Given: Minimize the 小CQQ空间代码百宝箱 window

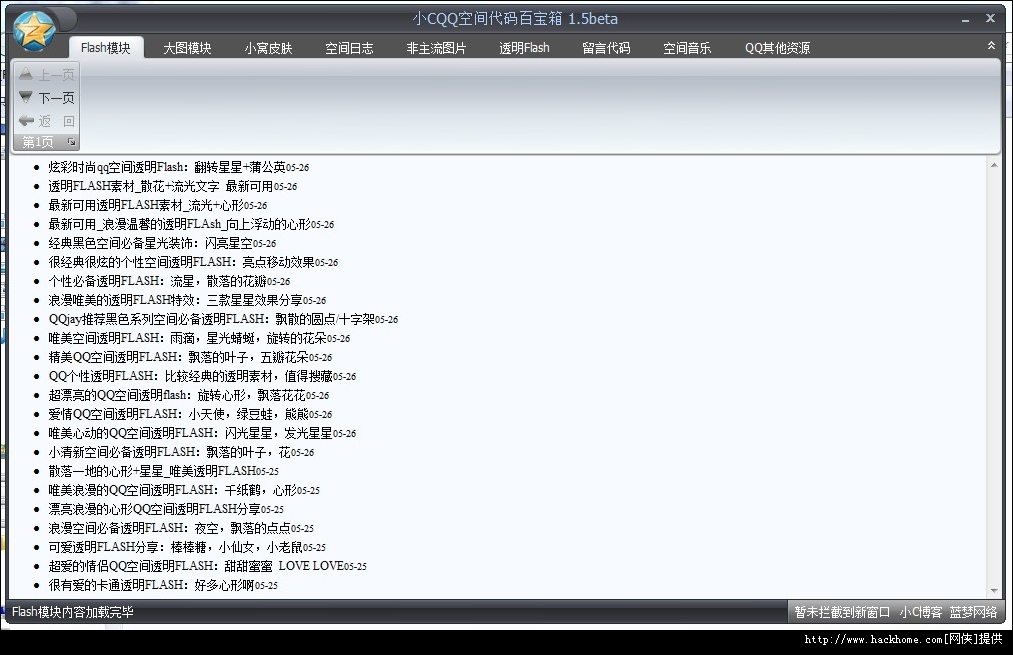Looking at the screenshot, I should tap(965, 19).
